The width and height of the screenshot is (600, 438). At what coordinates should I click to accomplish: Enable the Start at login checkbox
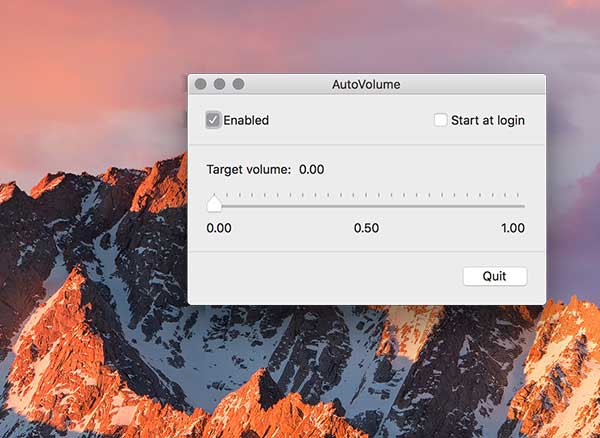pos(440,120)
